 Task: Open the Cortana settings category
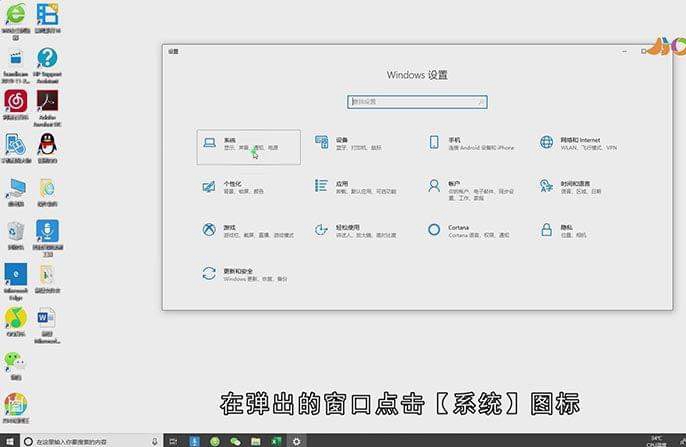468,231
